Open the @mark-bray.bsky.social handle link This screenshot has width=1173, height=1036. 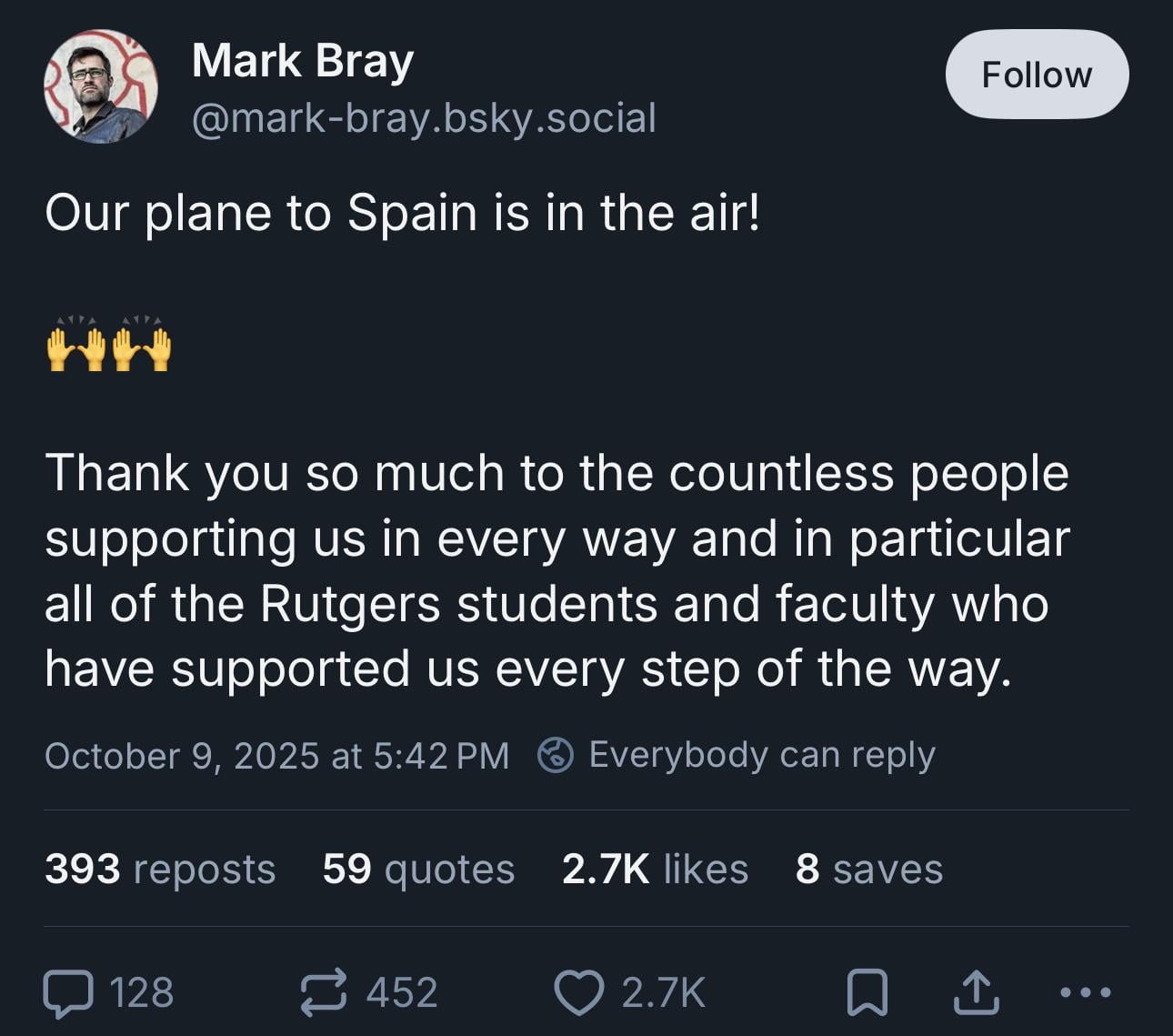(424, 118)
